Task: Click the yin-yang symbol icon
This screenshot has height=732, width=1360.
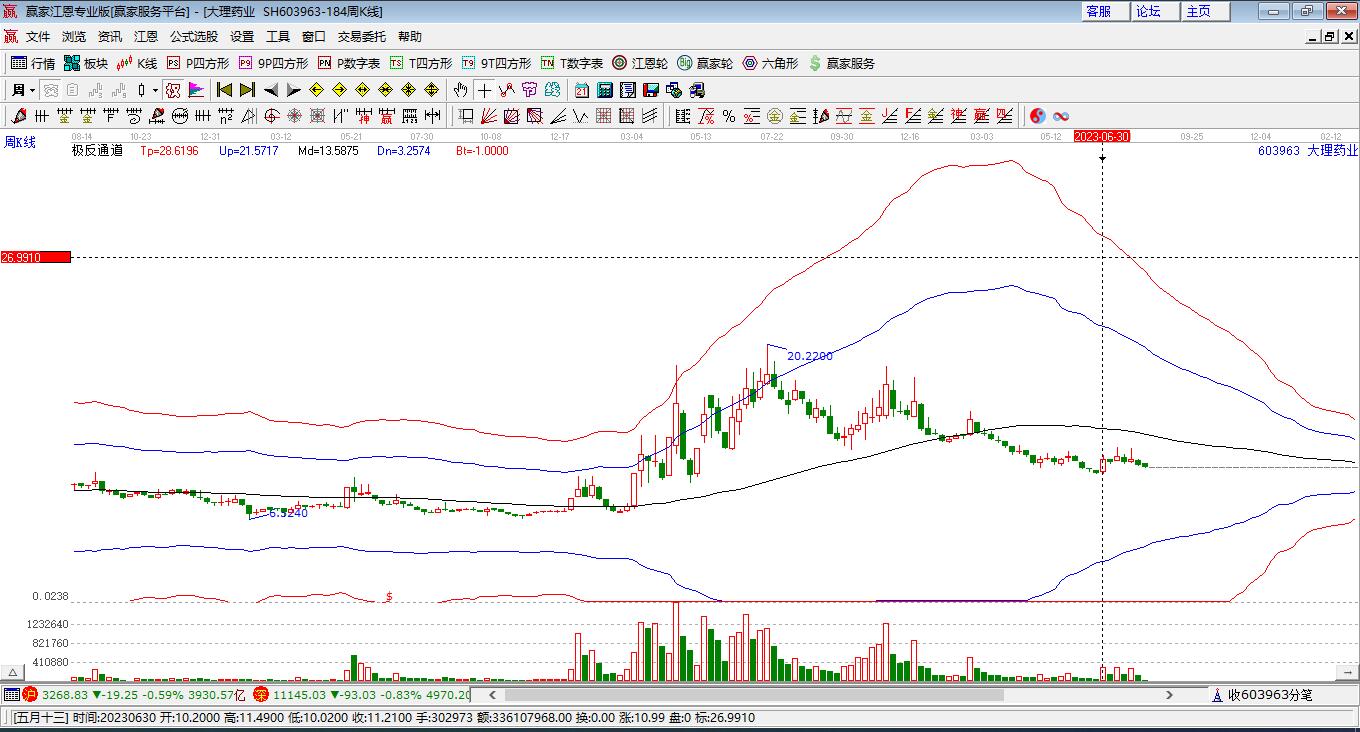Action: [1038, 116]
